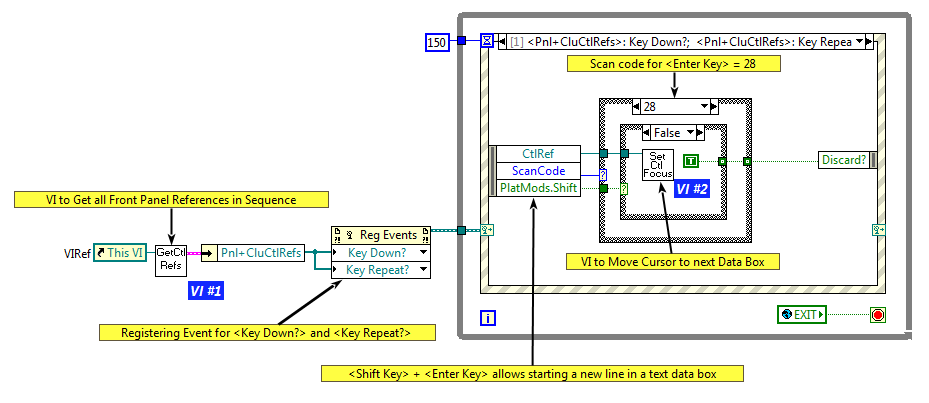Go to previous case of 28 structure
This screenshot has width=929, height=403.
[637, 107]
